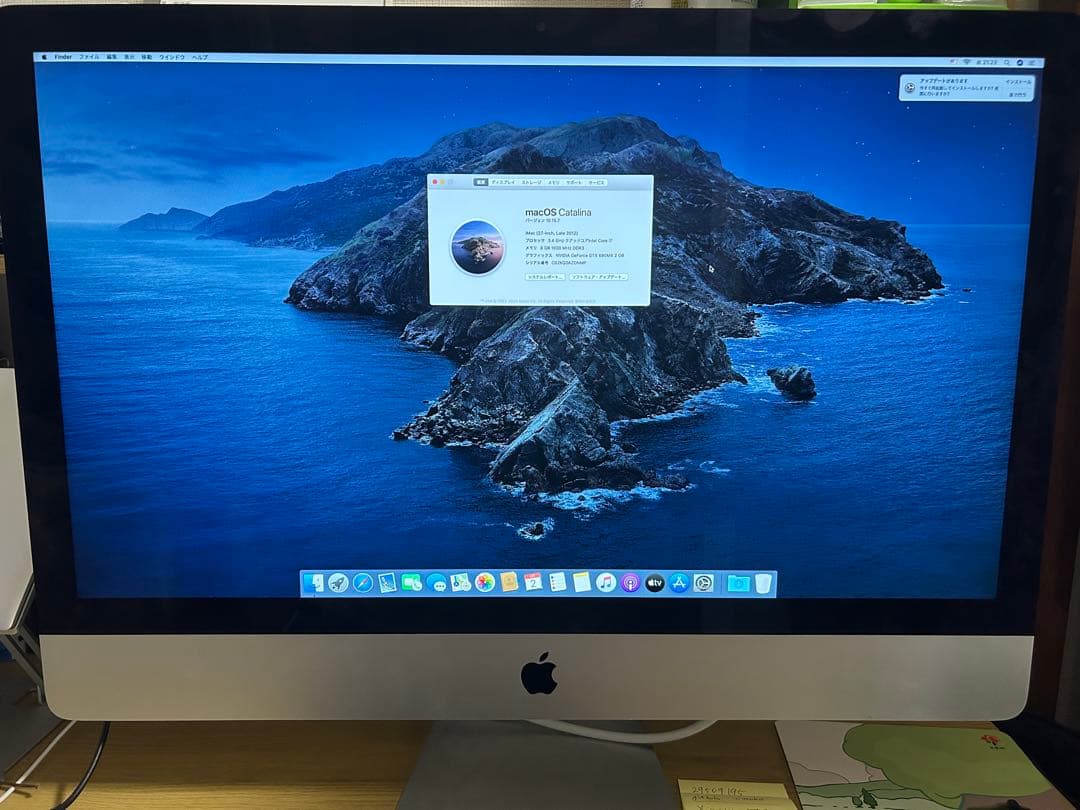The height and width of the screenshot is (810, 1080).
Task: Start a Spotlight search from the menu bar
Action: tap(1006, 62)
